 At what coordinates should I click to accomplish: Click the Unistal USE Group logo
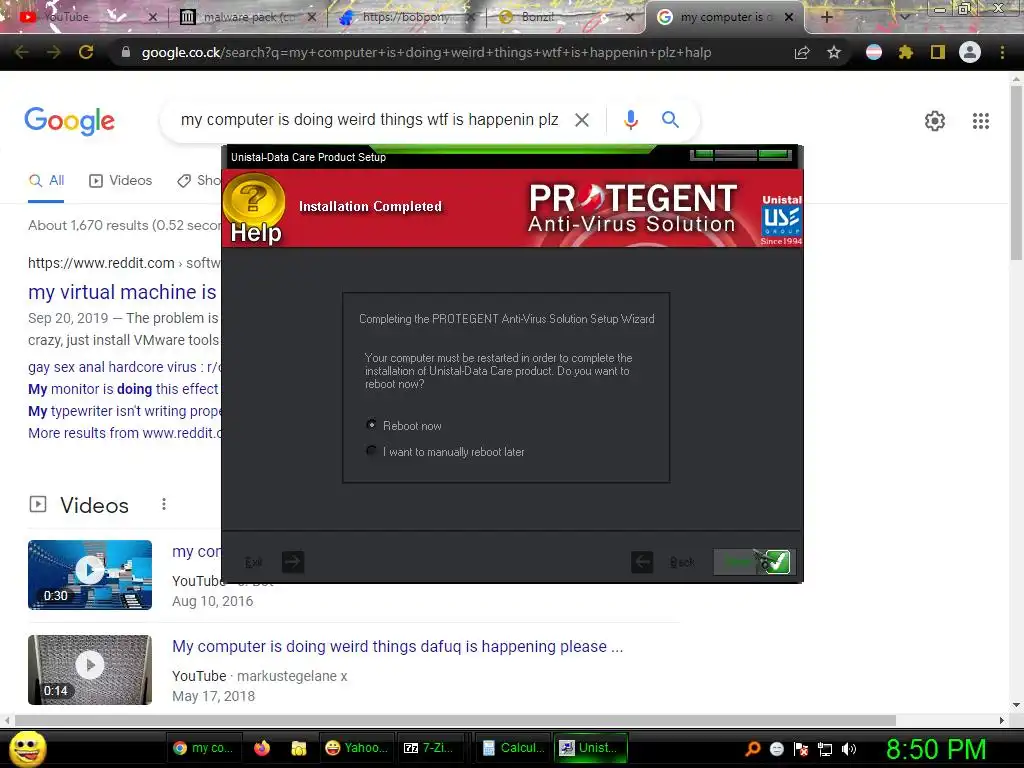[781, 220]
